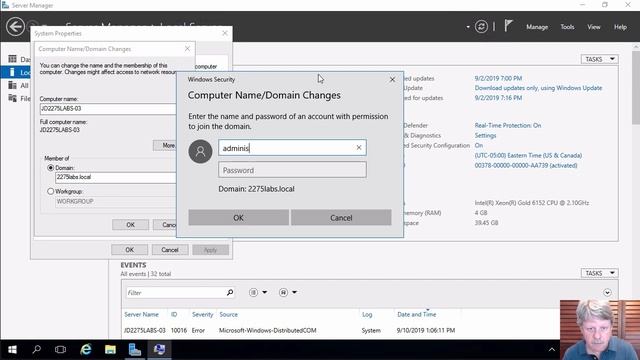Sort events by Source column
This screenshot has width=640, height=360.
coord(228,314)
